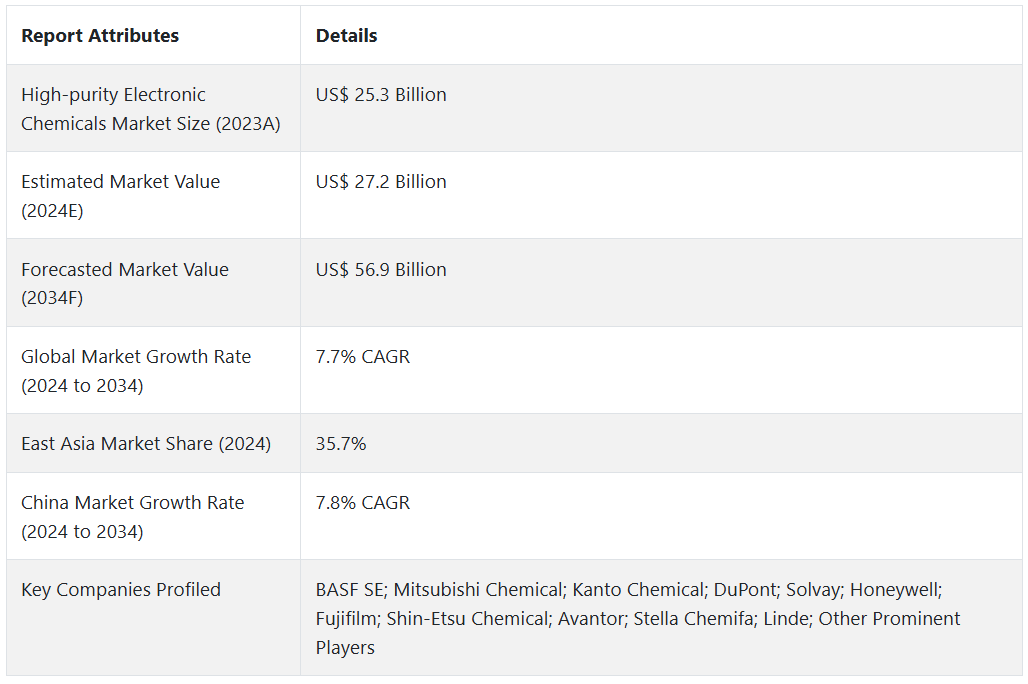1028x684 pixels.
Task: Click the Global Market Growth Rate label
Action: pos(136,371)
